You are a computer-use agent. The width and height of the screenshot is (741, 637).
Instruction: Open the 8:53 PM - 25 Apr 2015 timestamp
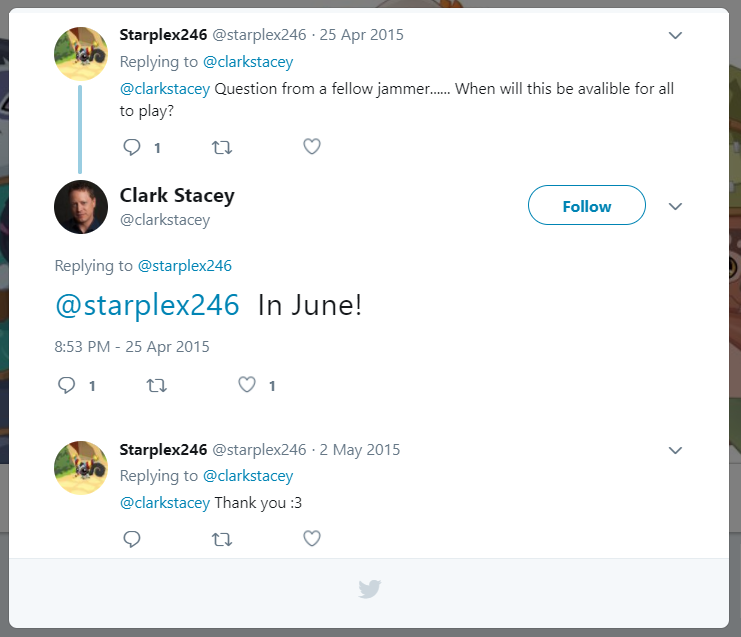click(132, 347)
